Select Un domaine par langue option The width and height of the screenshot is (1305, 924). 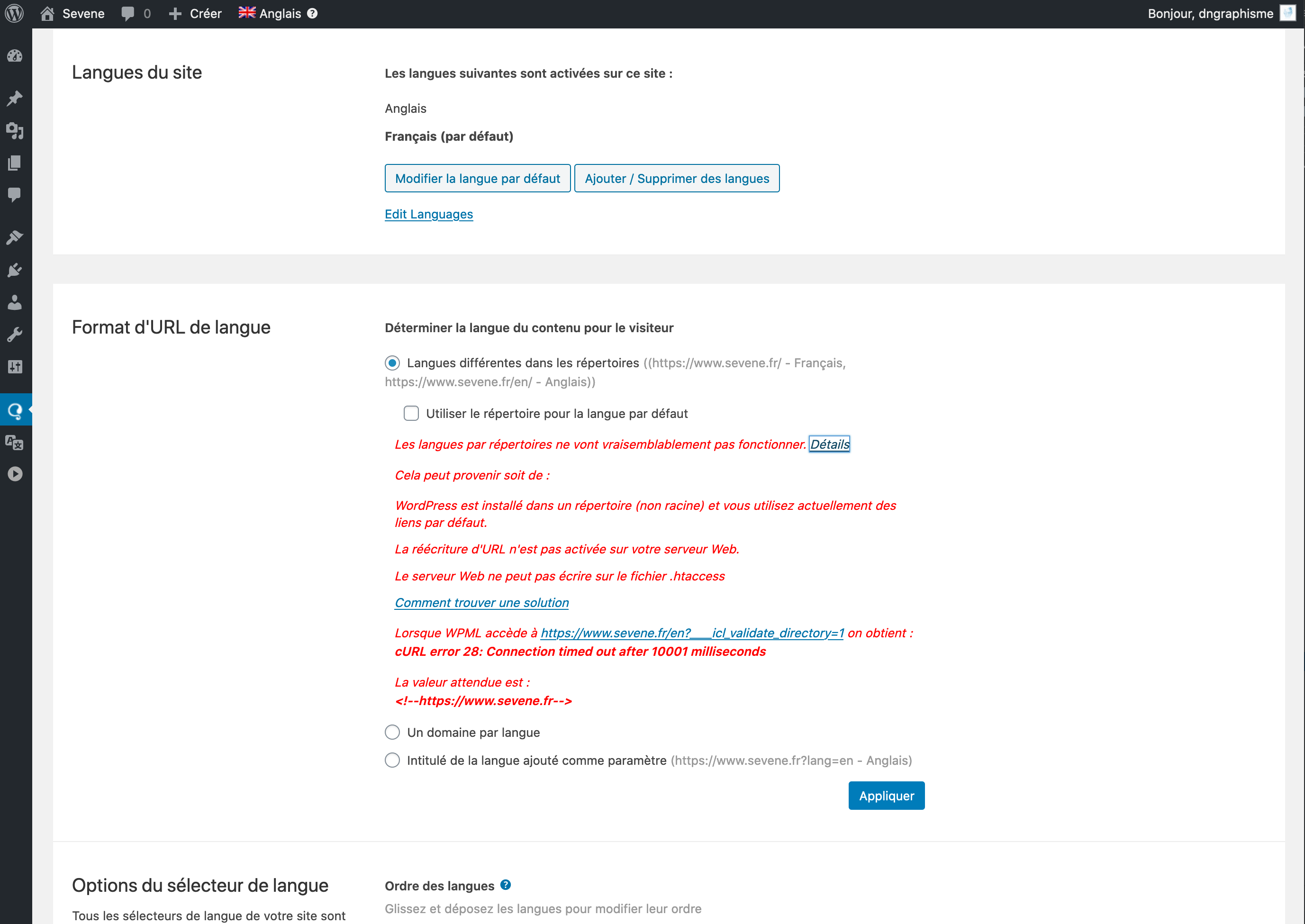(x=392, y=732)
